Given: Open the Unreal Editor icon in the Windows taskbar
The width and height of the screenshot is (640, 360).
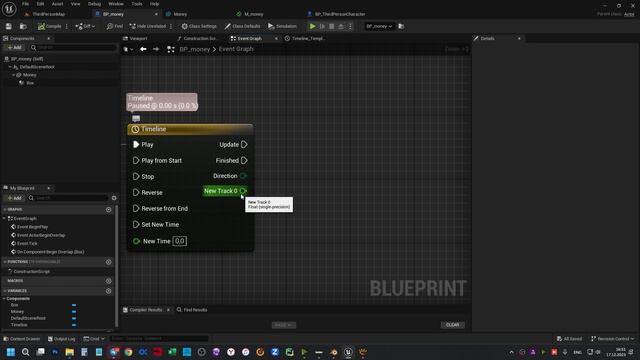Looking at the screenshot, I should click(x=348, y=352).
